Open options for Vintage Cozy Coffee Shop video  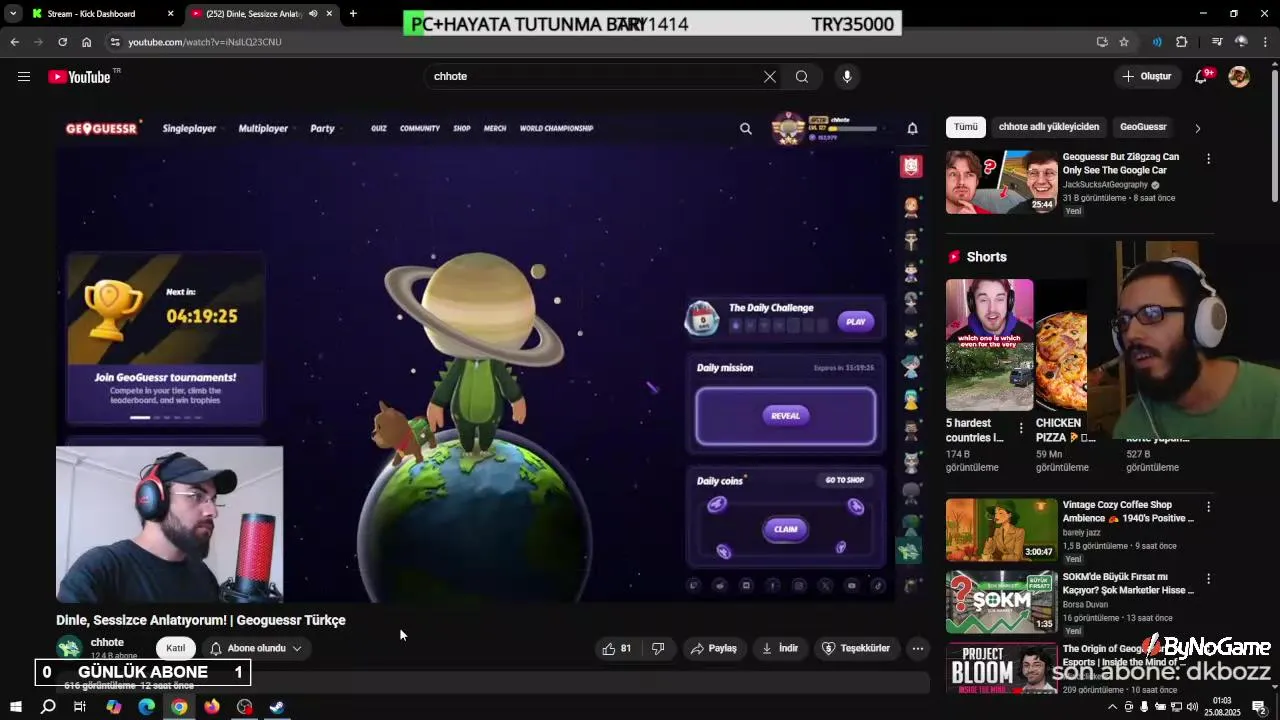1208,507
